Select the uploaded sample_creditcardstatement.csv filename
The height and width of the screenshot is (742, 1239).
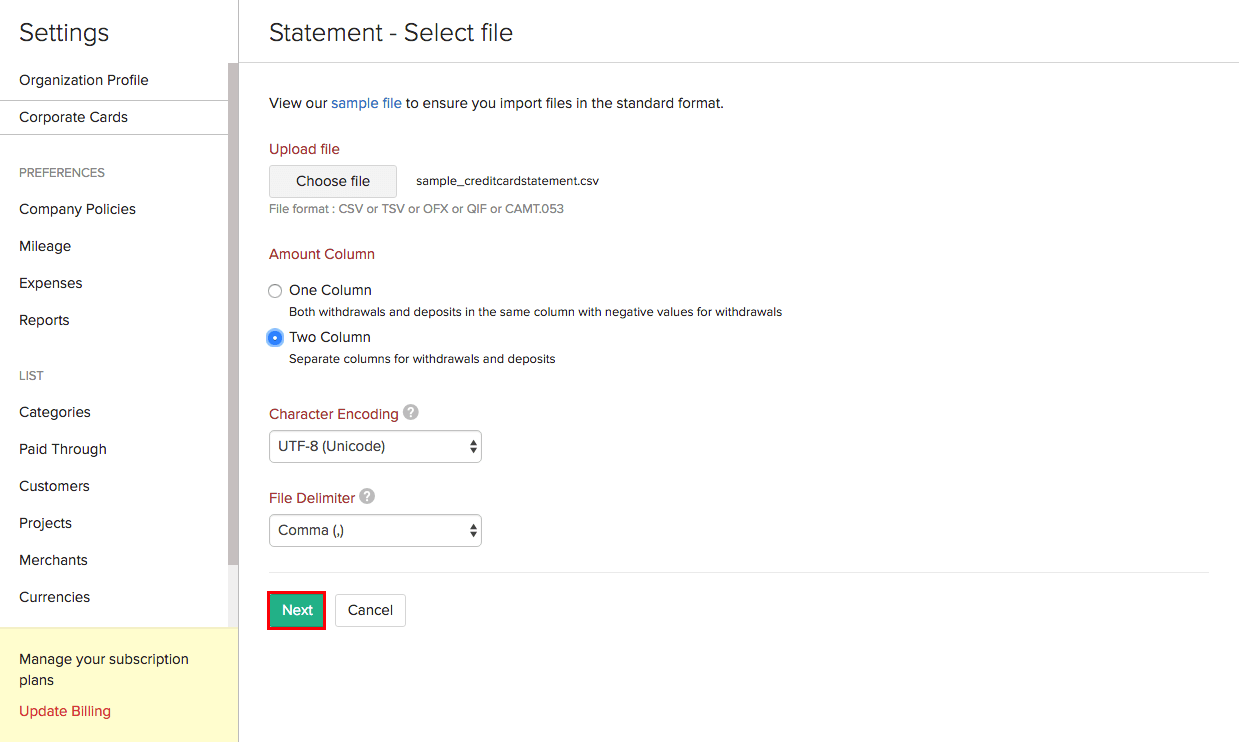[507, 181]
